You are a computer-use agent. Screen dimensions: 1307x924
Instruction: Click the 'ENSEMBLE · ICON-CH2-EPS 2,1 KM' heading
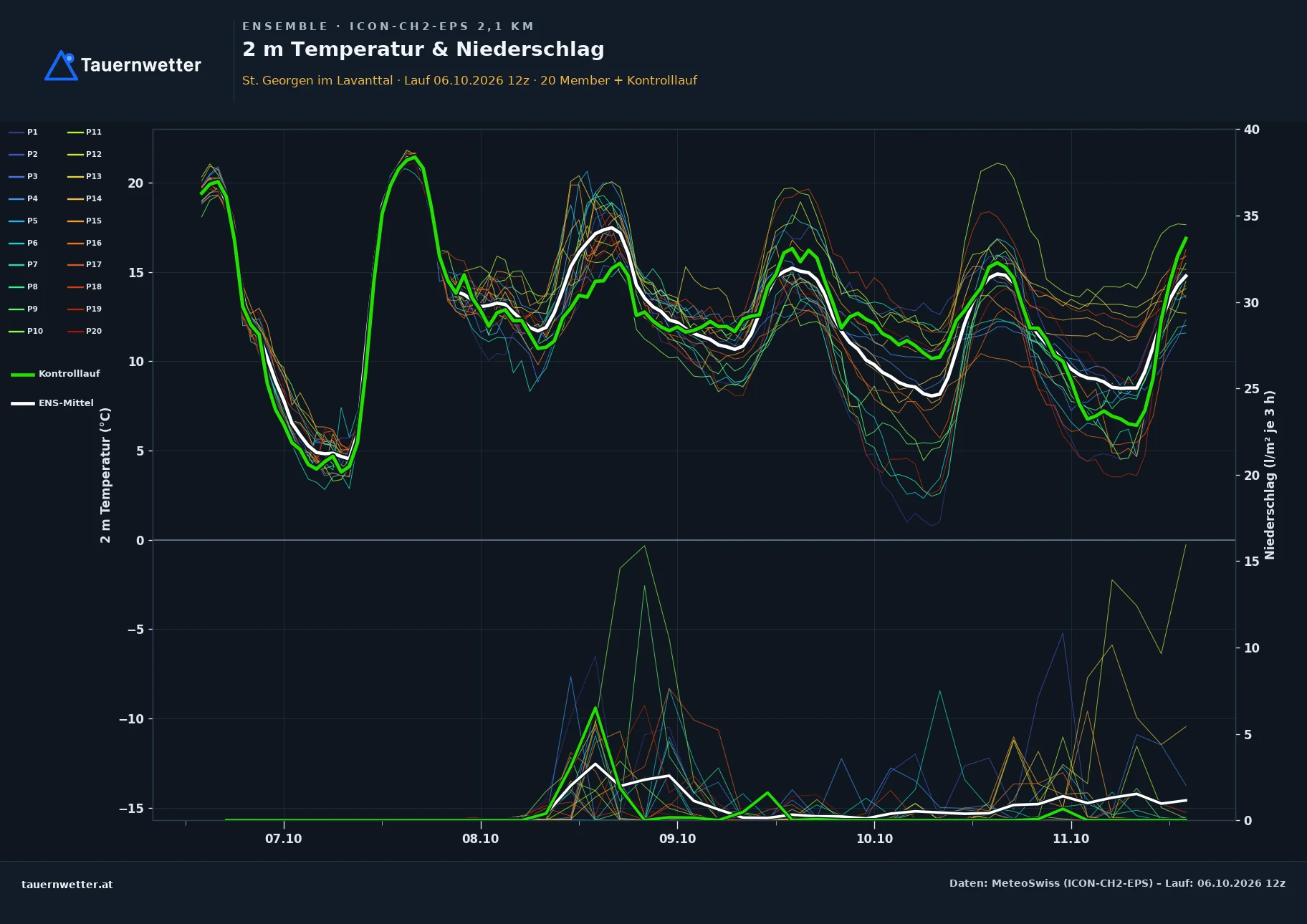tap(388, 27)
